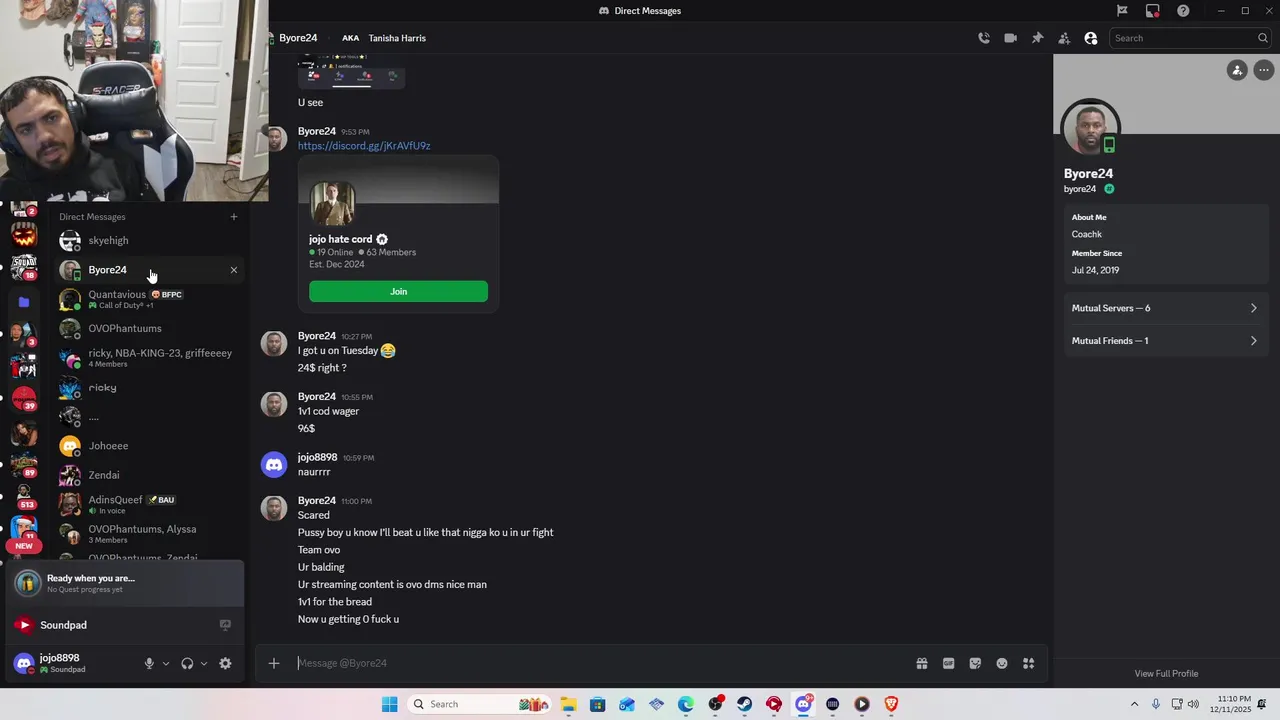Open the GIF picker icon

pos(948,663)
